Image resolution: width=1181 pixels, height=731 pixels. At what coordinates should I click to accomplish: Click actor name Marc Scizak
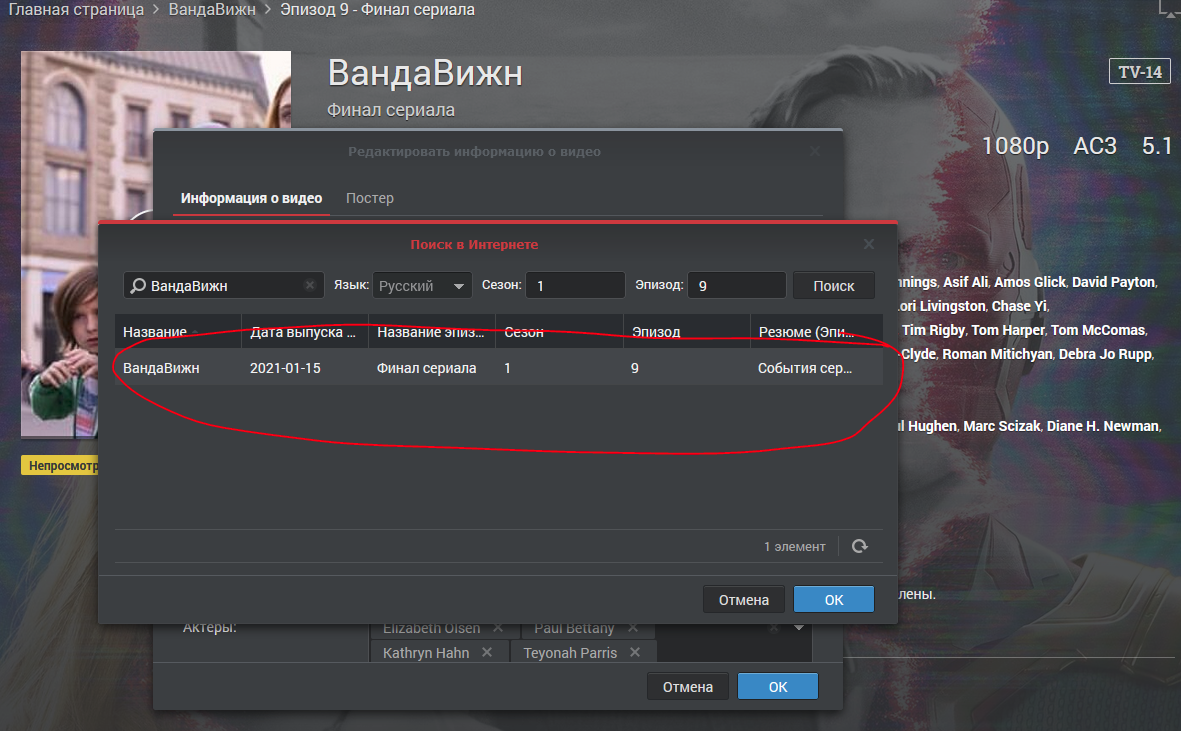pyautogui.click(x=1002, y=425)
